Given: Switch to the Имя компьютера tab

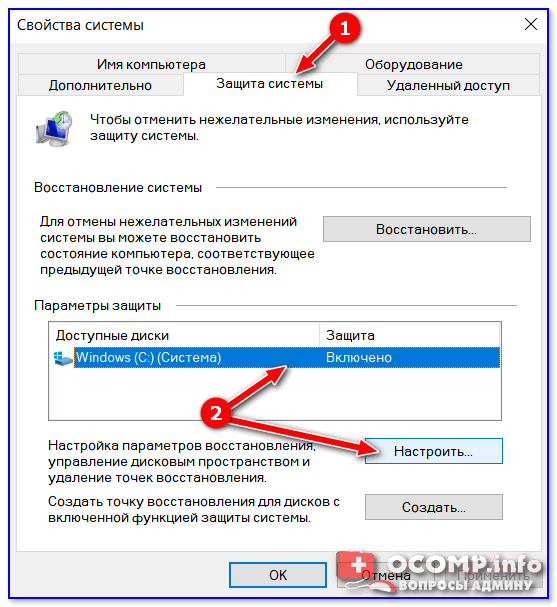Looking at the screenshot, I should pyautogui.click(x=151, y=64).
